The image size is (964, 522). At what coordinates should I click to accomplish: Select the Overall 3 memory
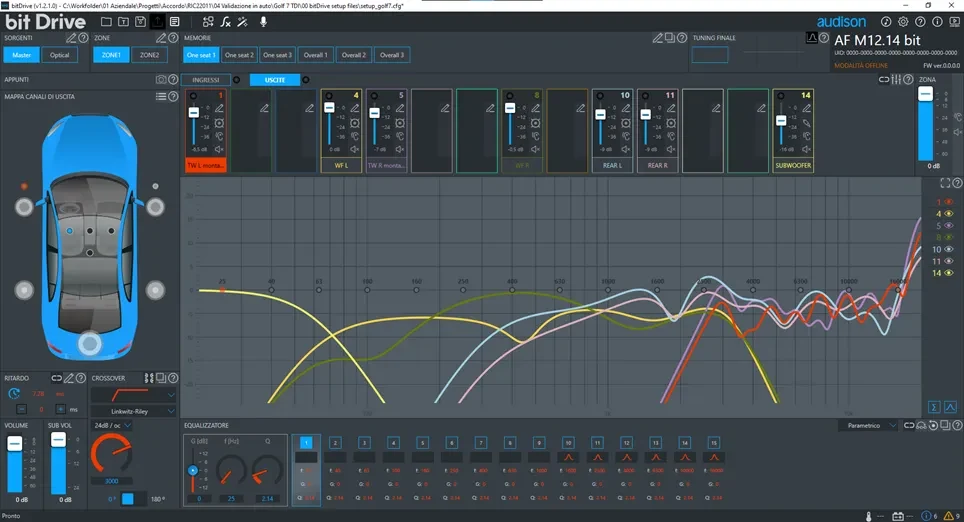tap(392, 55)
